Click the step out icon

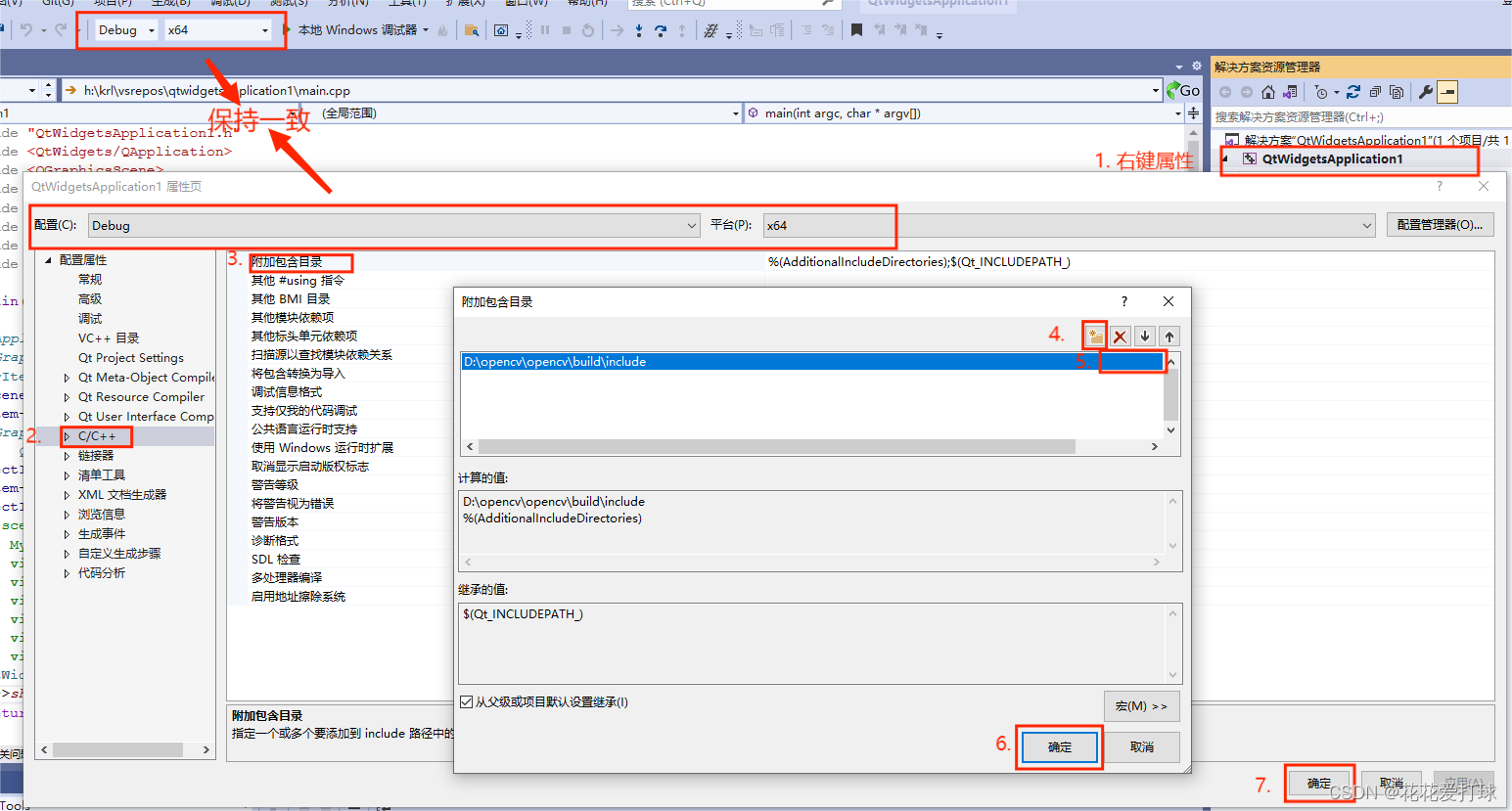tap(682, 30)
